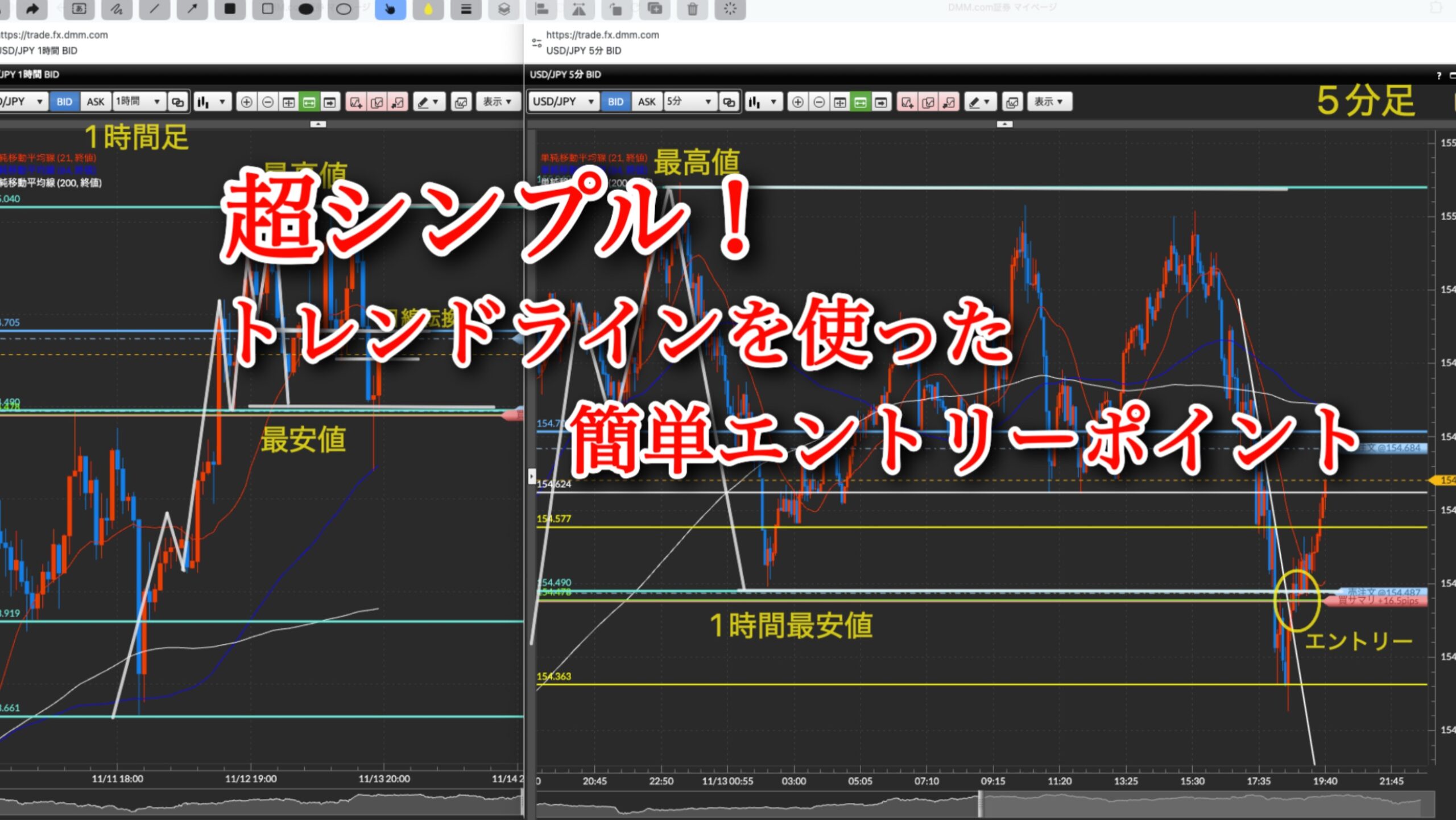Select the arrow annotation tool
Viewport: 1456px width, 820px height.
192,9
